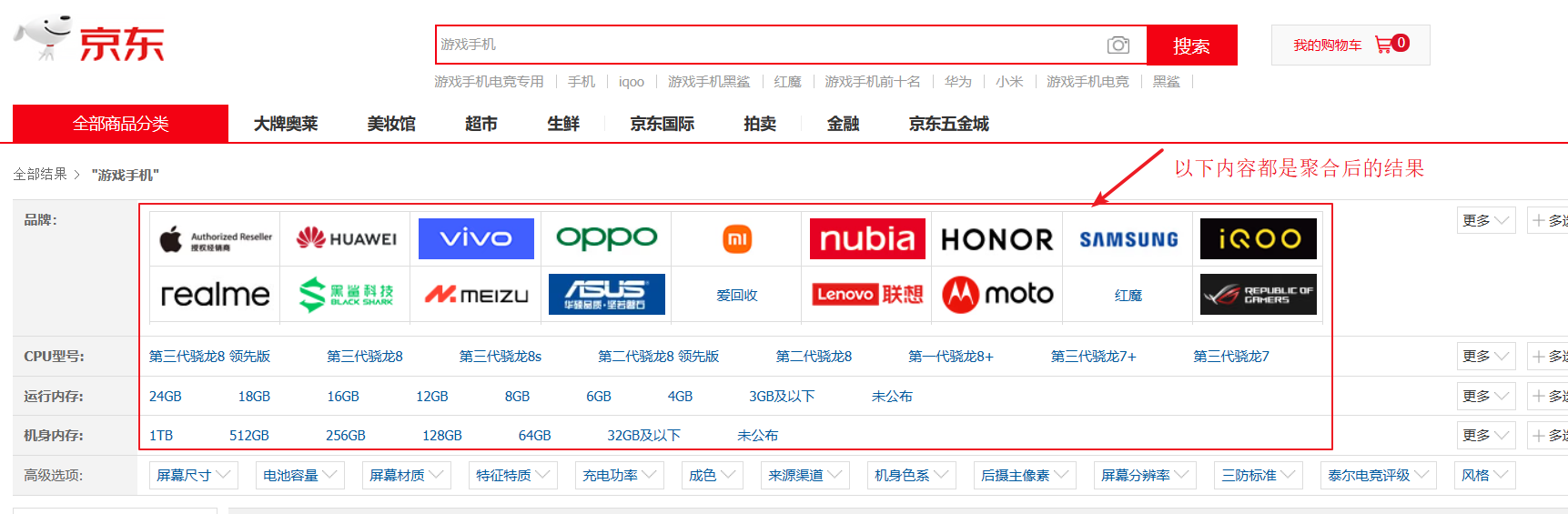The image size is (1568, 514).
Task: Select the HONOR brand logo
Action: 997,239
